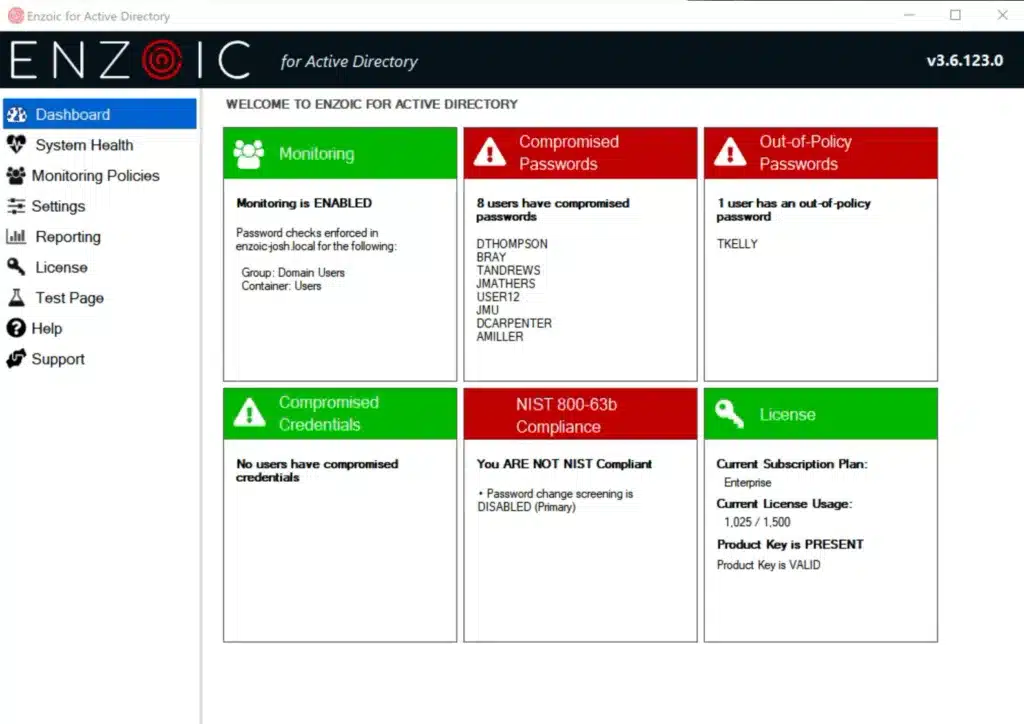Screen dimensions: 1024x724
Task: Open System Health via its heartbeat icon
Action: point(18,145)
